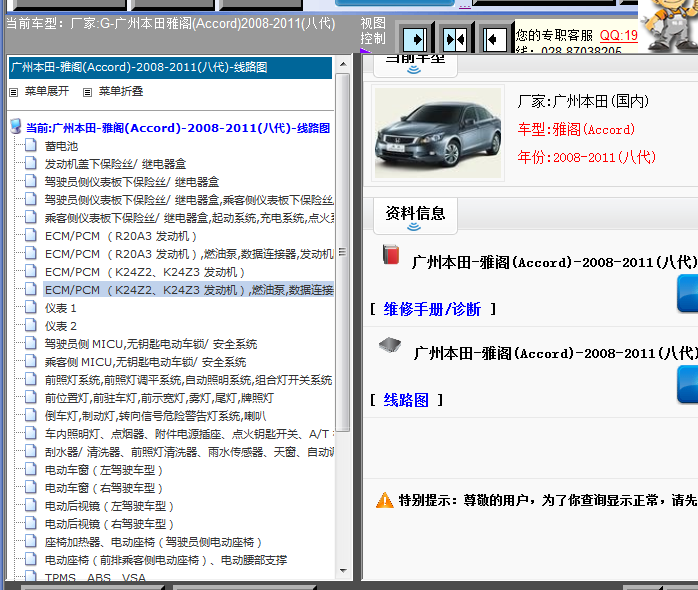This screenshot has height=590, width=698.
Task: Click the inward-arrows view control icon
Action: click(455, 39)
